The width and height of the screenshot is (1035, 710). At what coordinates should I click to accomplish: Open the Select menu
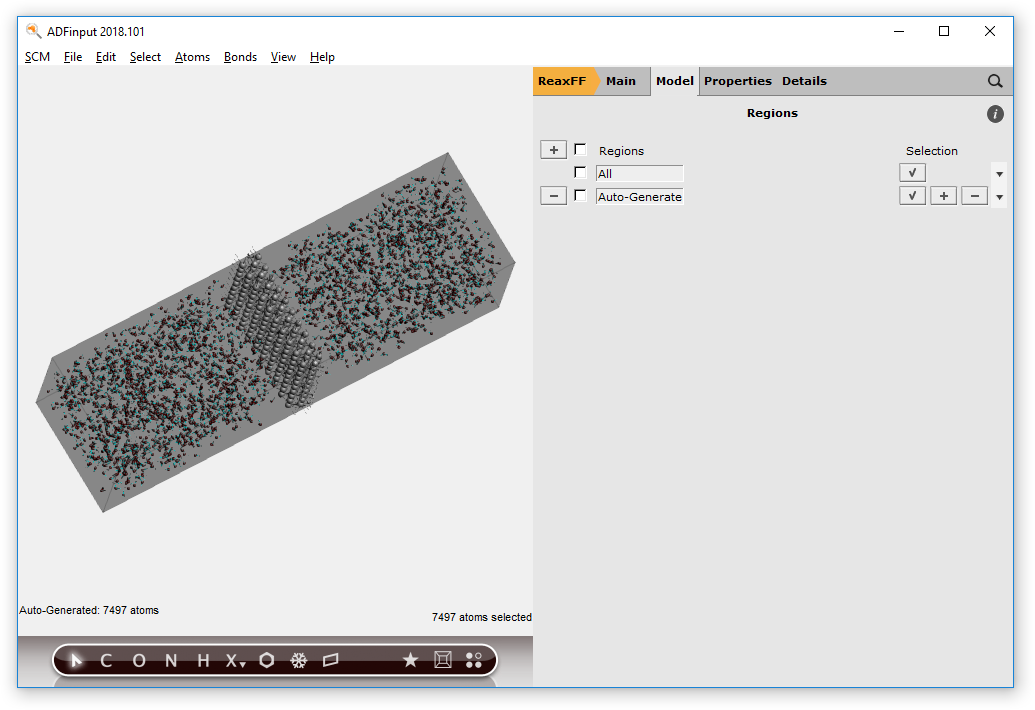pyautogui.click(x=145, y=57)
